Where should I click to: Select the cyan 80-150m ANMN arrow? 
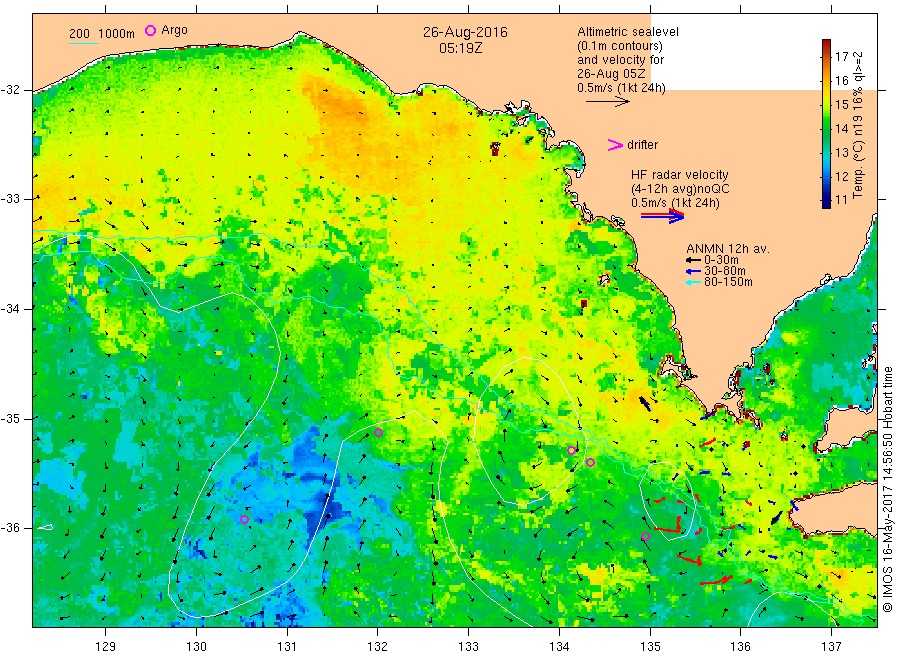coord(693,282)
